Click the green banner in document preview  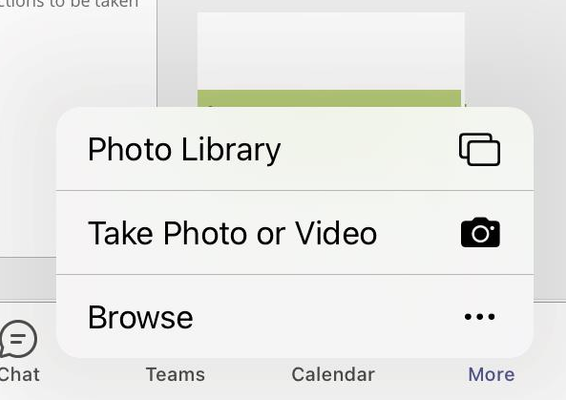tap(329, 98)
